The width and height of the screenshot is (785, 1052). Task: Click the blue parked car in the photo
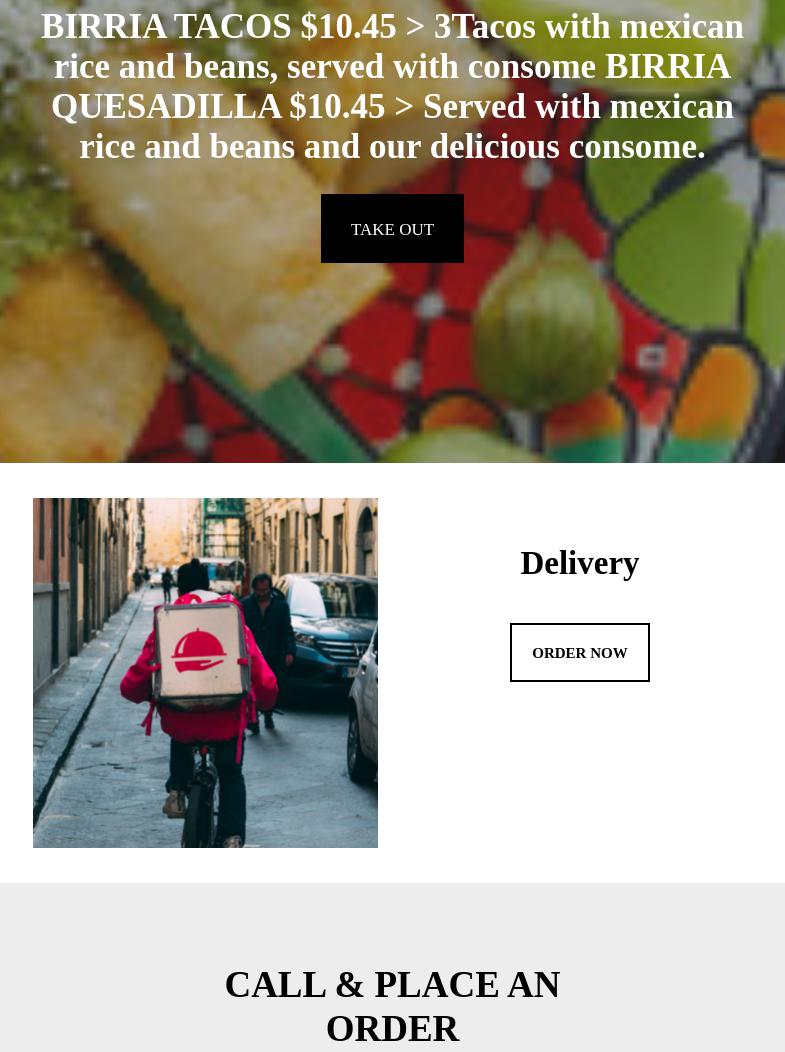pyautogui.click(x=326, y=627)
